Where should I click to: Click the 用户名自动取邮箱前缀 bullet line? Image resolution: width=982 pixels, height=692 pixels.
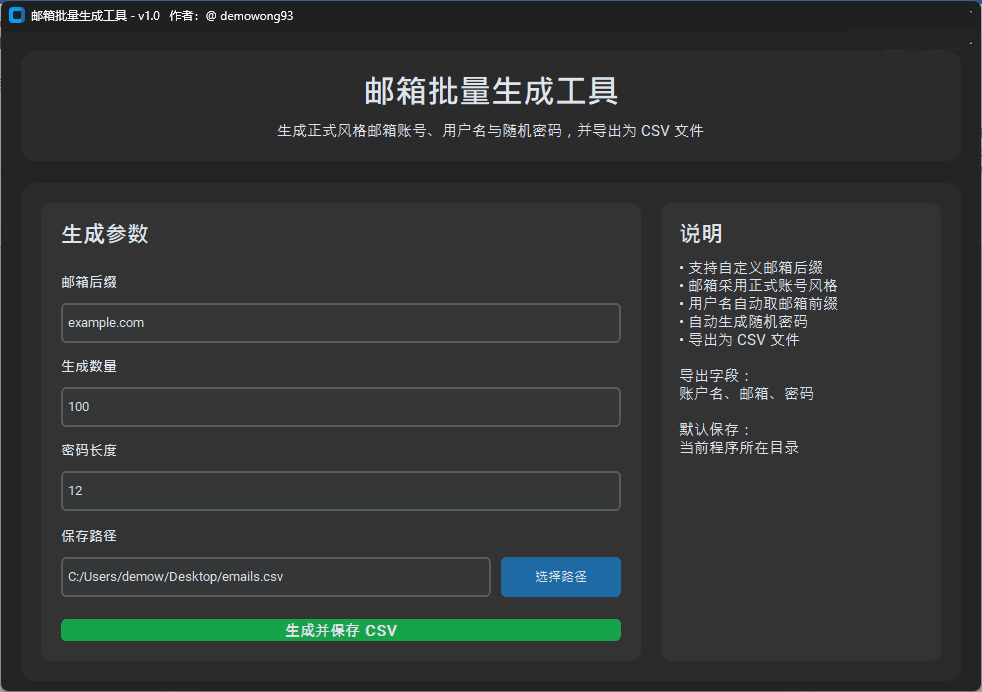click(759, 304)
